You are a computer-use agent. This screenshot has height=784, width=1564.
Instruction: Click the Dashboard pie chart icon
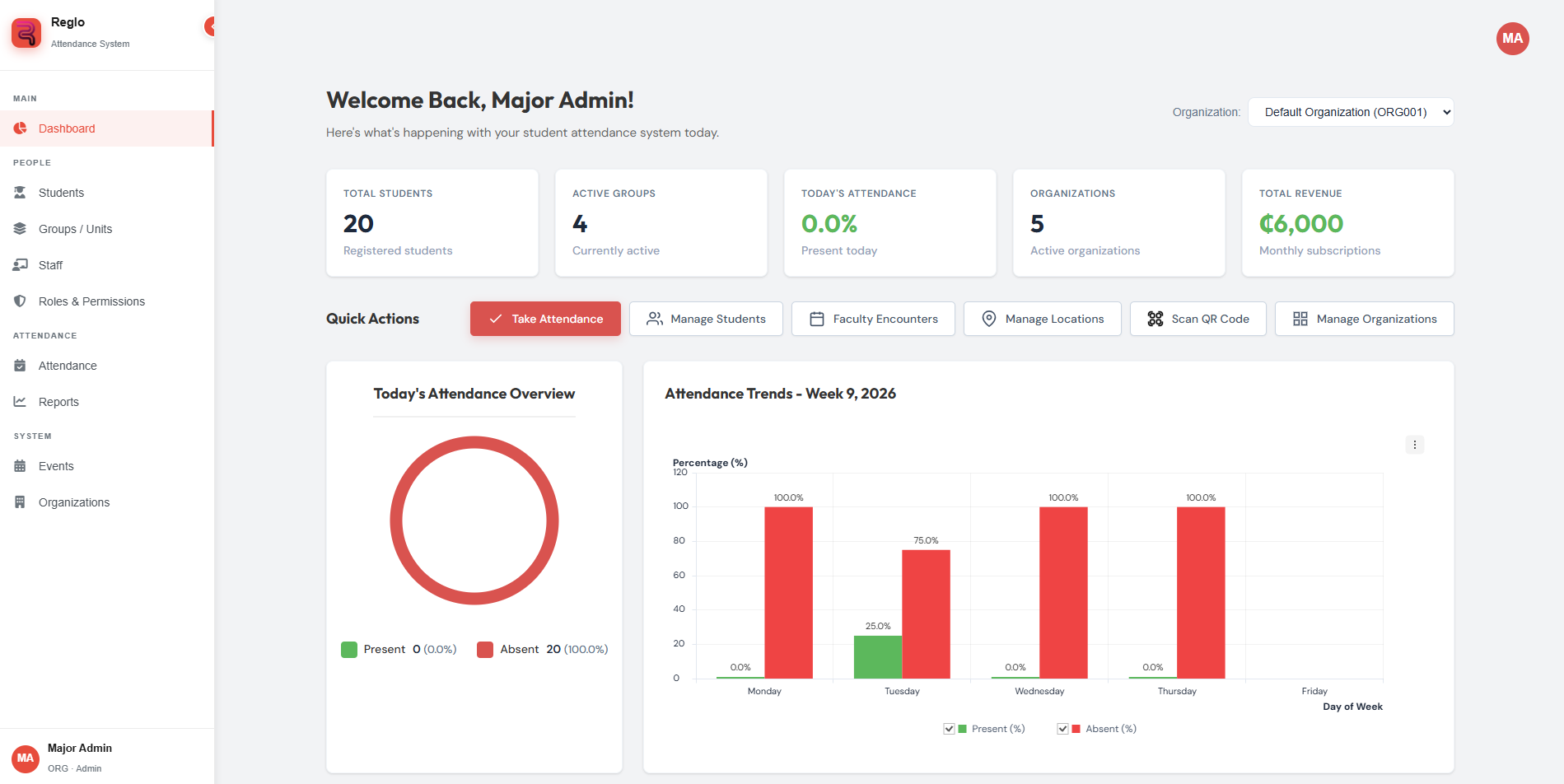[20, 128]
